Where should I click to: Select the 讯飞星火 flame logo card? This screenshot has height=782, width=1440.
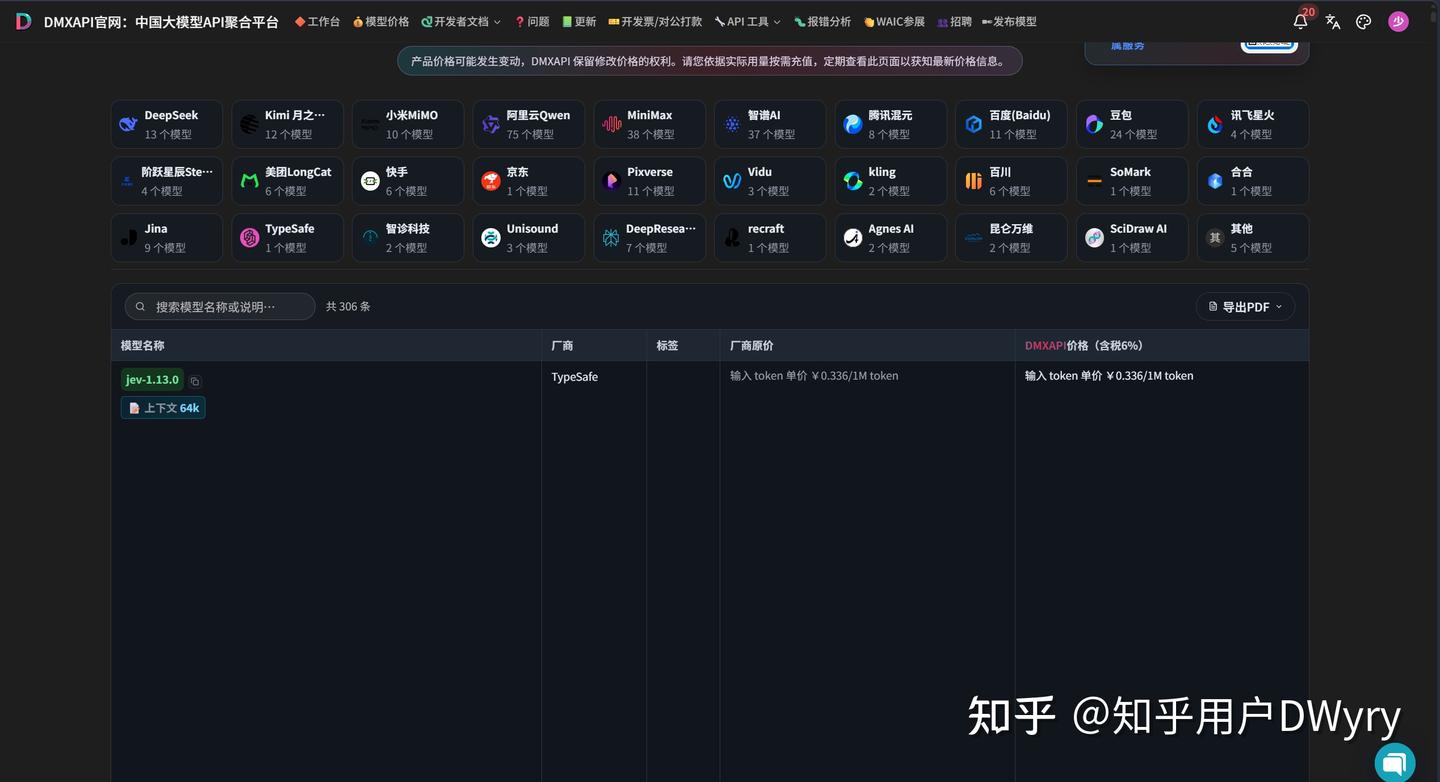pos(1253,124)
